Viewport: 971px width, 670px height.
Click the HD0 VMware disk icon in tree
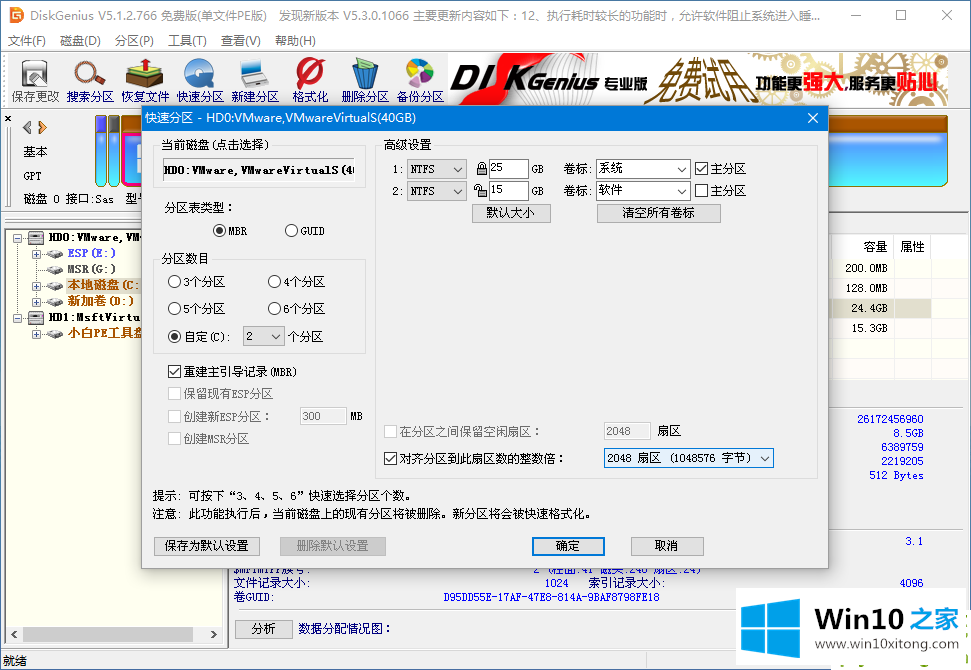[x=36, y=238]
